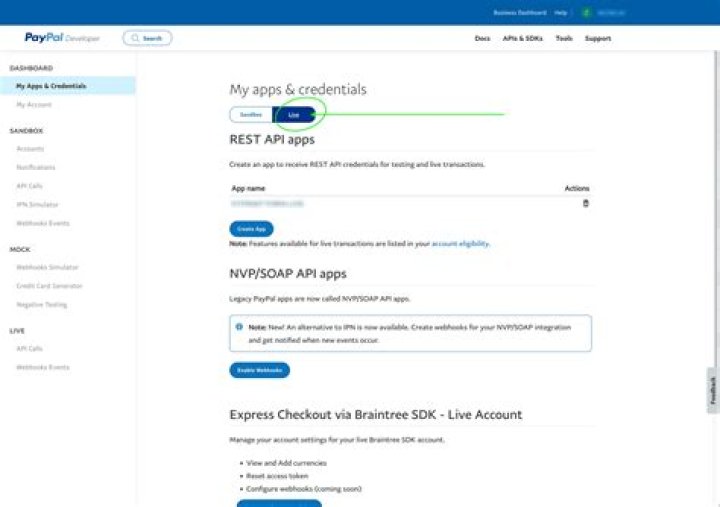
Task: Open the blurred app name in the REST API apps table
Action: point(267,203)
